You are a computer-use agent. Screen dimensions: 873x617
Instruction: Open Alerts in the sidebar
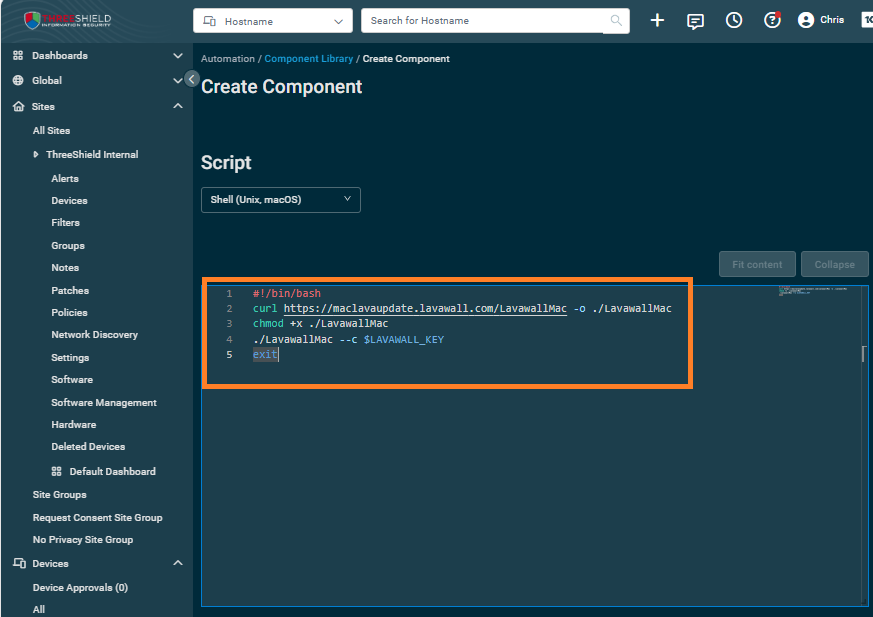pyautogui.click(x=65, y=178)
